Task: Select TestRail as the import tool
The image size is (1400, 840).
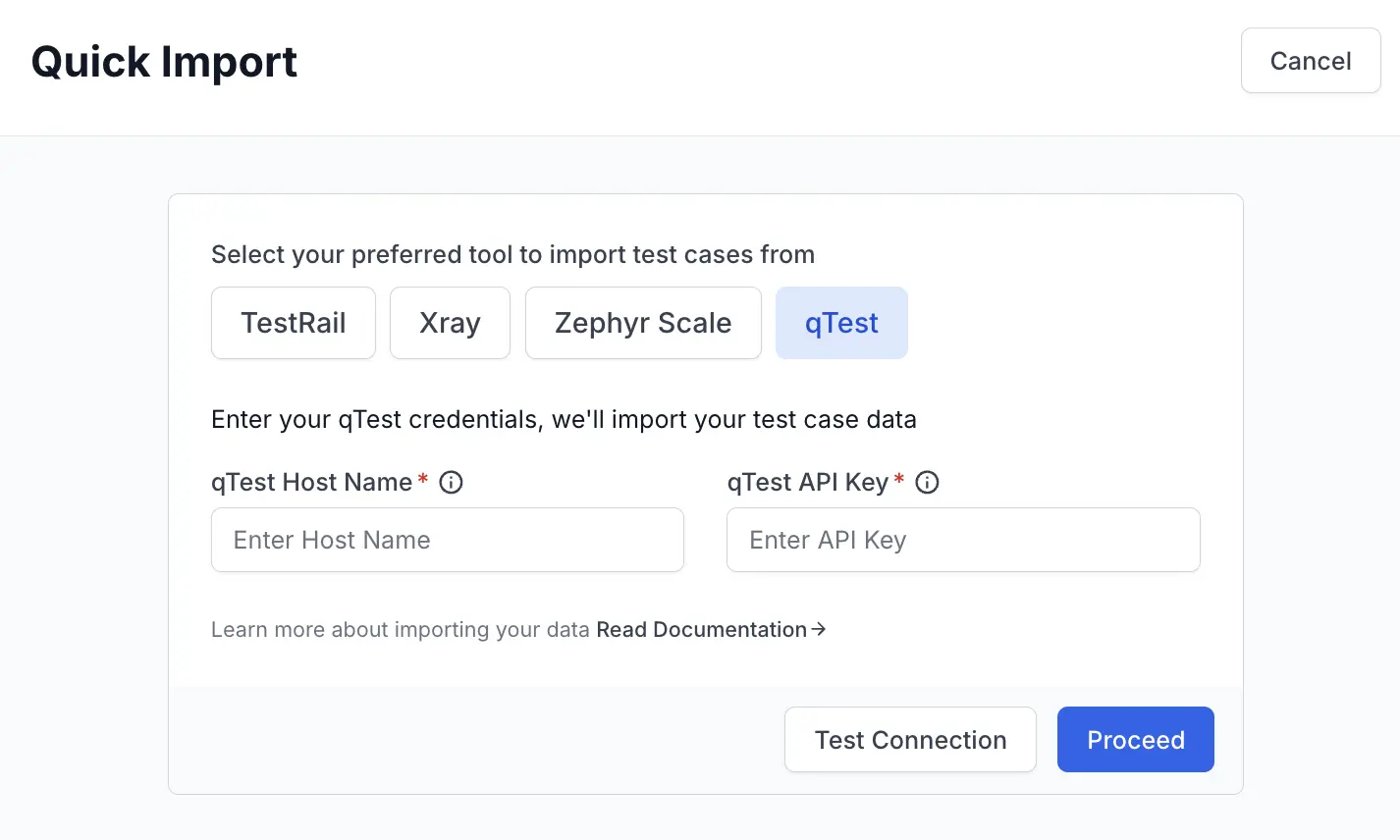Action: pyautogui.click(x=294, y=323)
